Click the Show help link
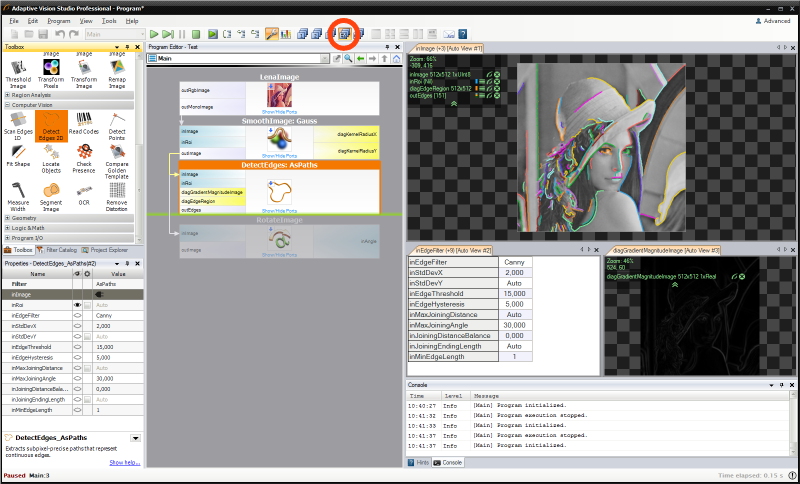Viewport: 800px width, 484px height. point(124,462)
